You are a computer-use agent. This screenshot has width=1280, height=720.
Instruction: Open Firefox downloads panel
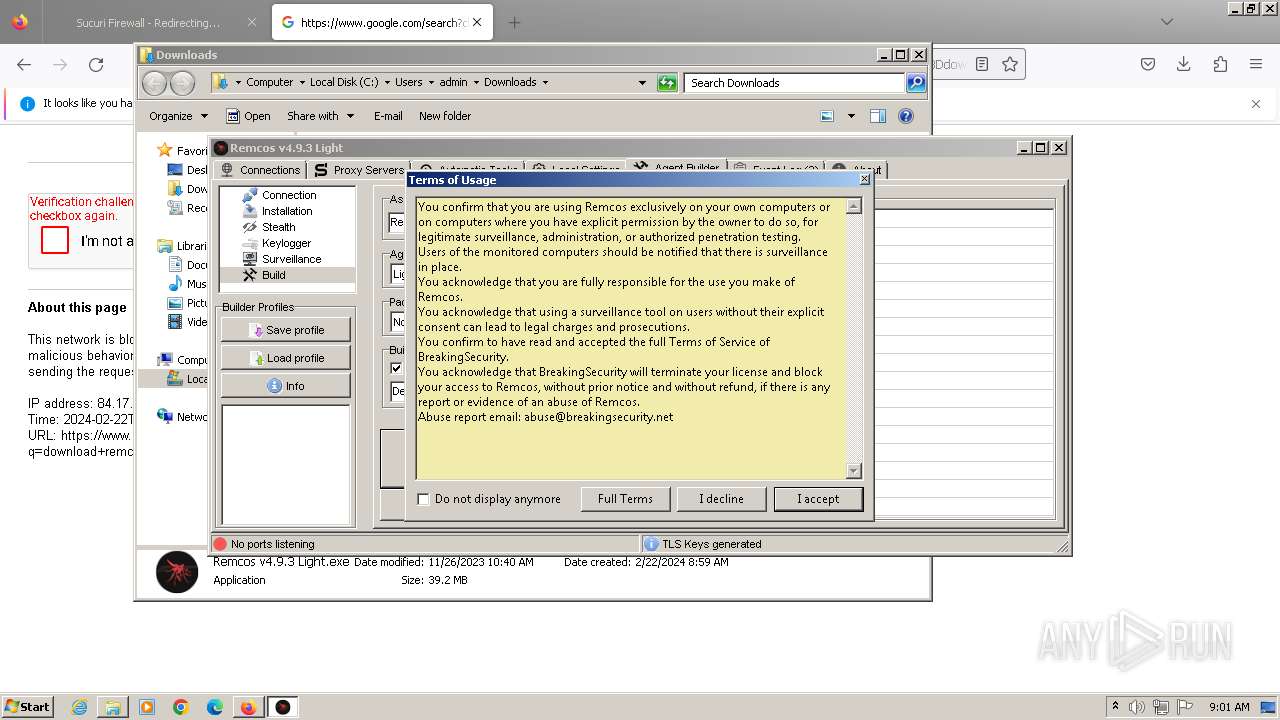(1183, 64)
